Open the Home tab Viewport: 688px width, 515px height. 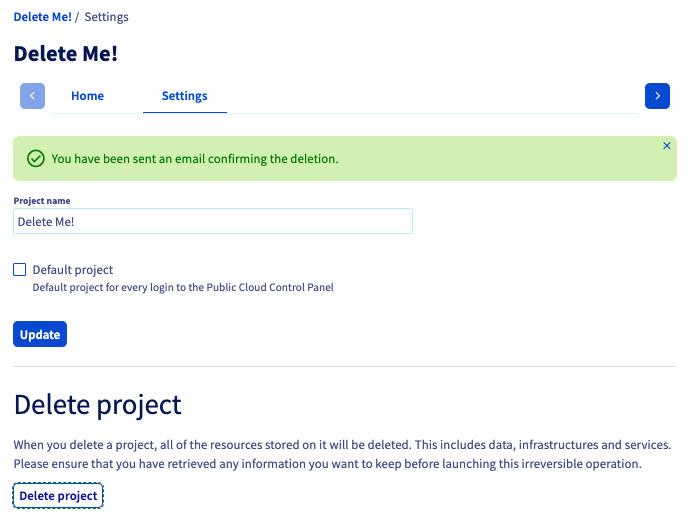(x=87, y=96)
